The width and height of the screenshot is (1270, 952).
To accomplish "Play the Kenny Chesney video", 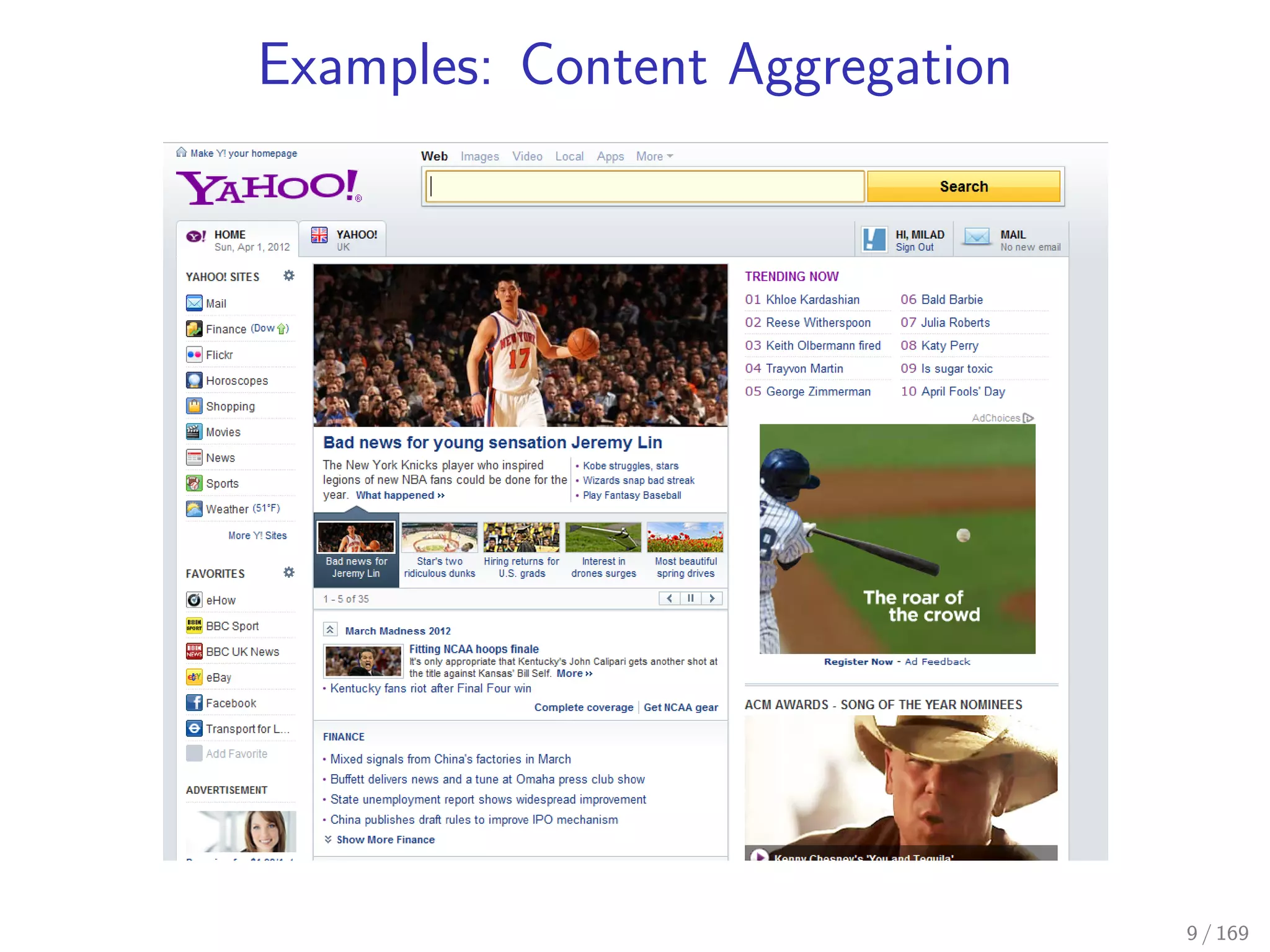I will (759, 856).
